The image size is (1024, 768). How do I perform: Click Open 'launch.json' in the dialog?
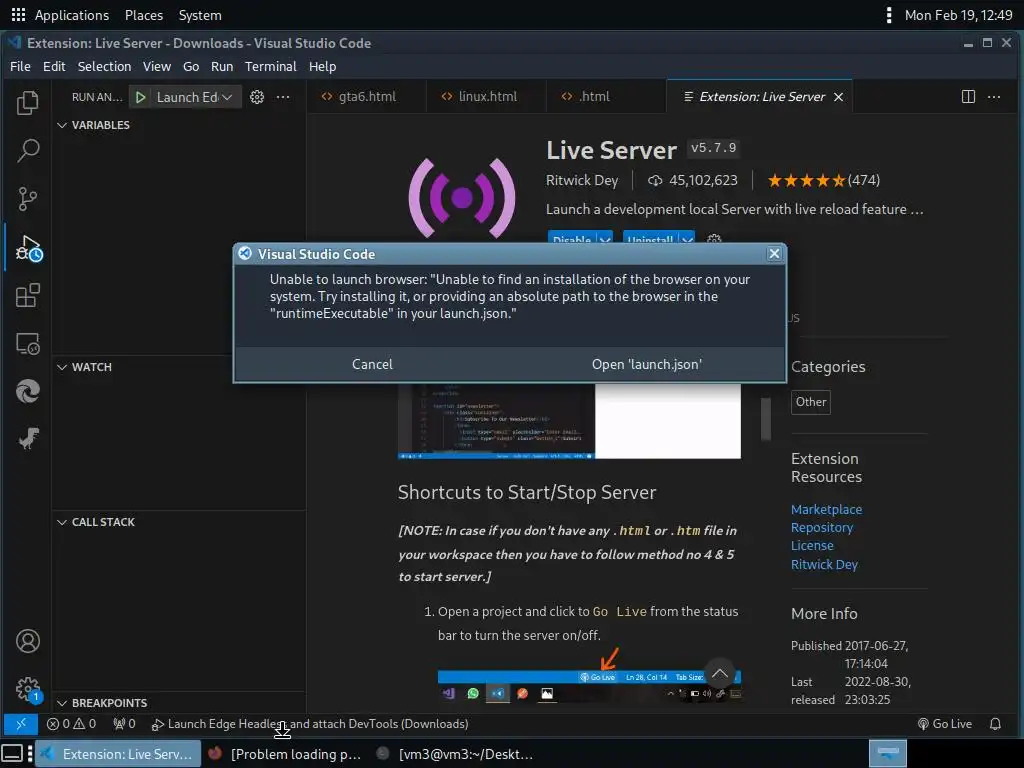pyautogui.click(x=647, y=364)
